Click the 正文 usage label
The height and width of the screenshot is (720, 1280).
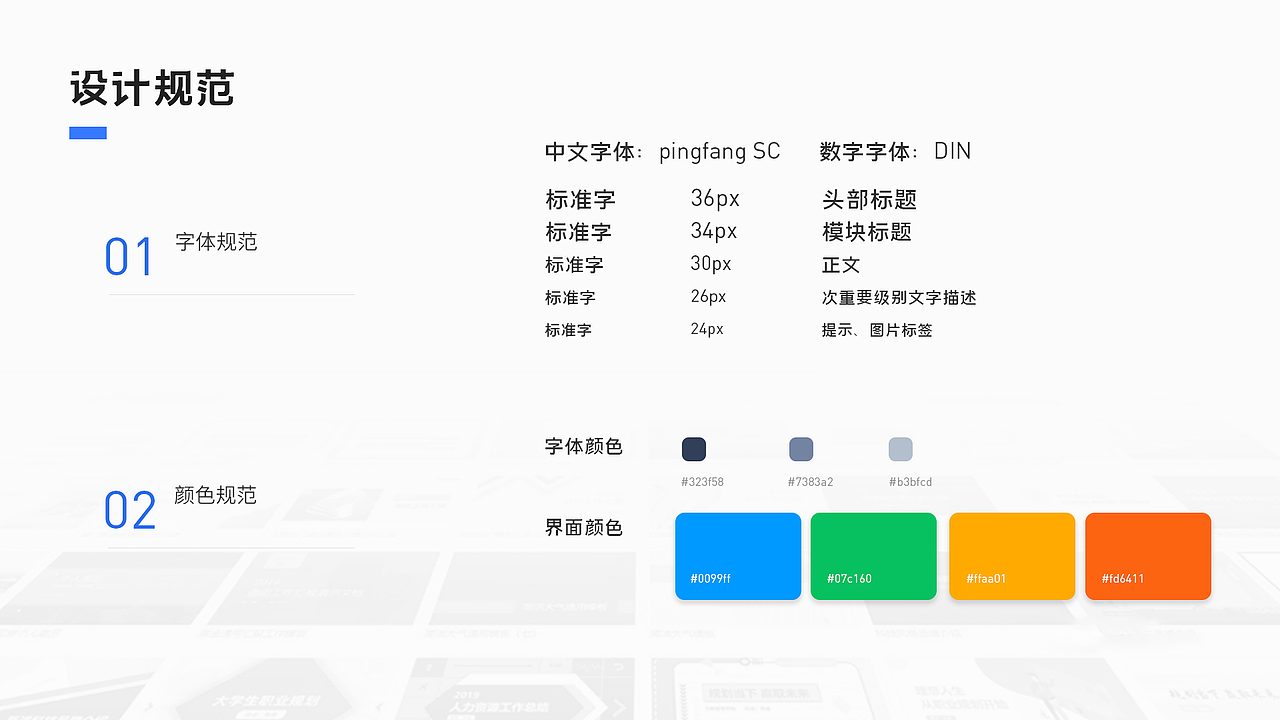pos(841,265)
